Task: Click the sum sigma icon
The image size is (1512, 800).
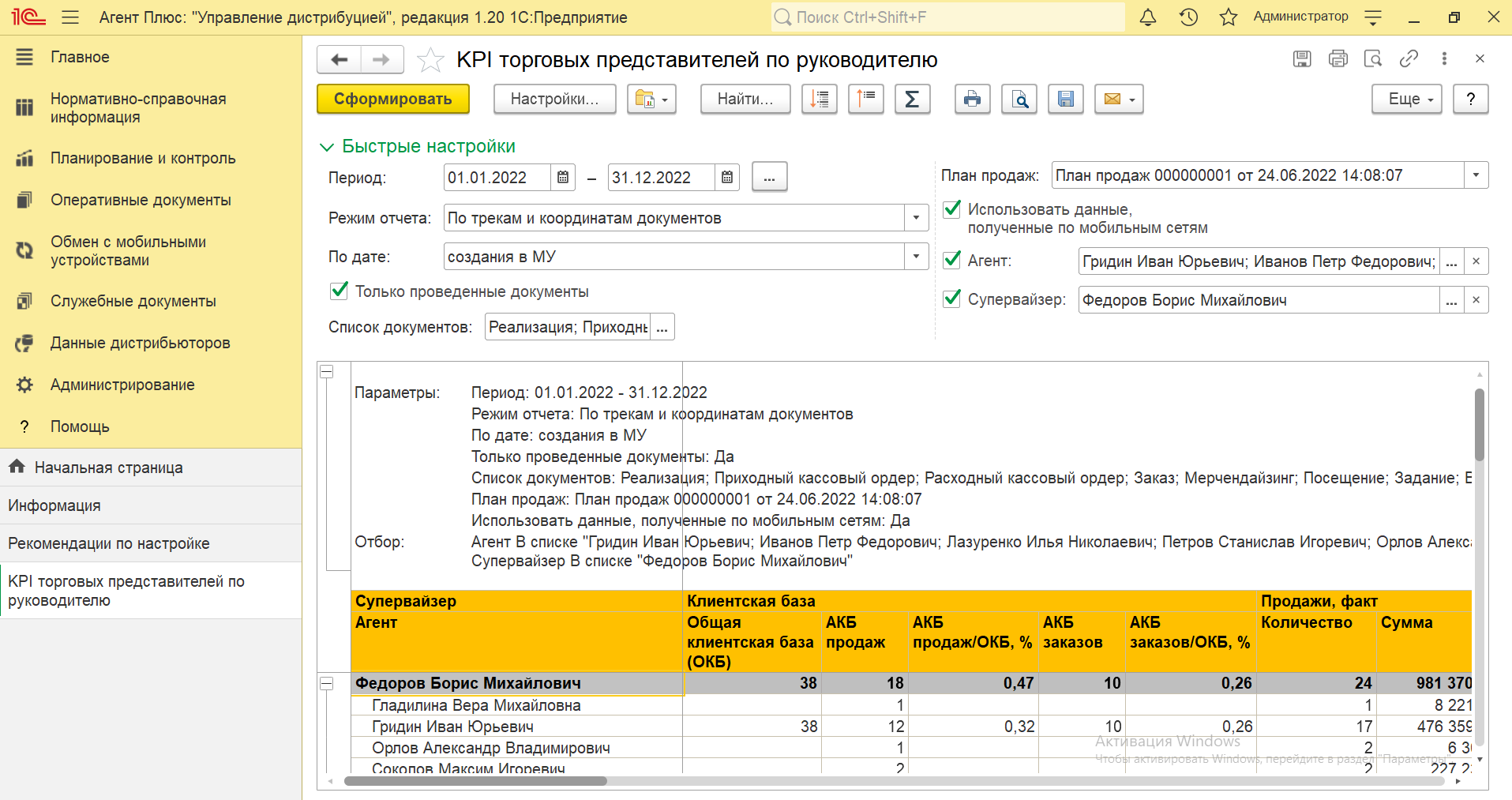Action: (x=912, y=100)
